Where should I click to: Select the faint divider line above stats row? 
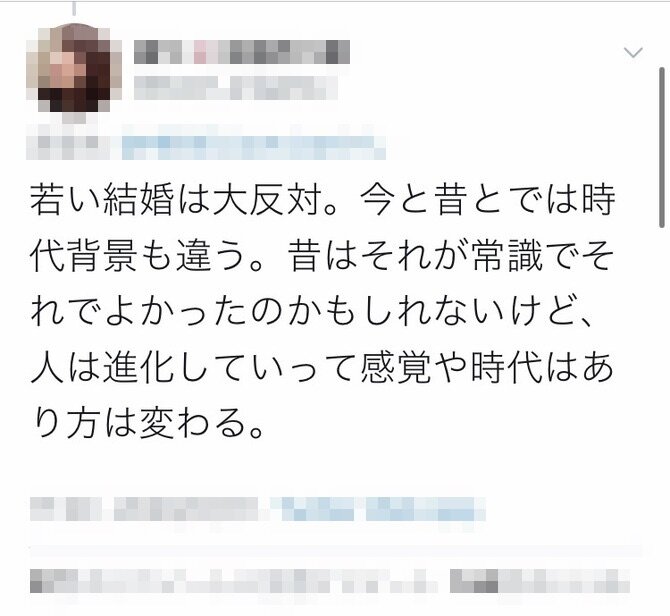(336, 549)
